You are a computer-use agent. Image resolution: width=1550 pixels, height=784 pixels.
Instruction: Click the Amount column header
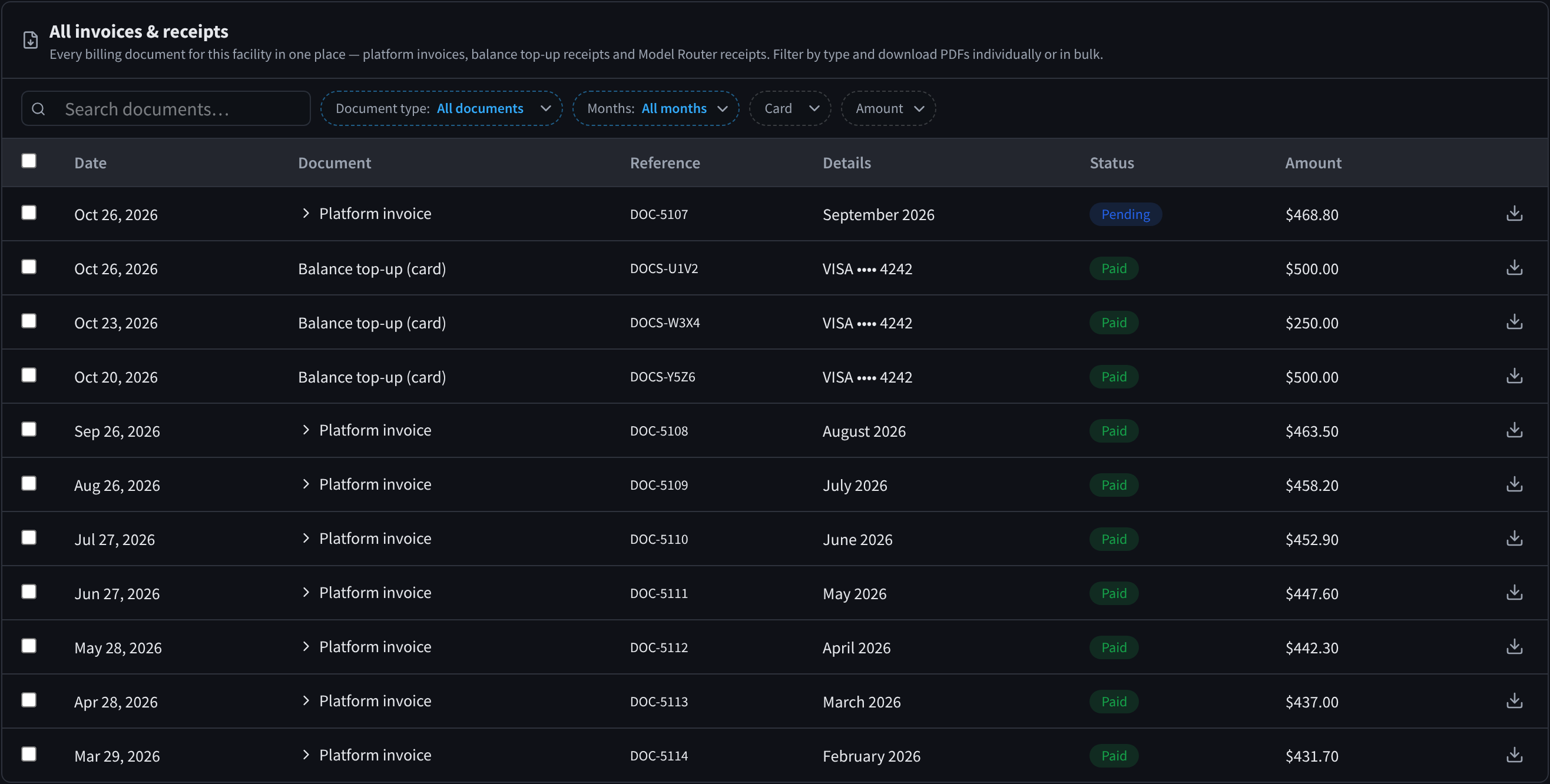(1313, 163)
